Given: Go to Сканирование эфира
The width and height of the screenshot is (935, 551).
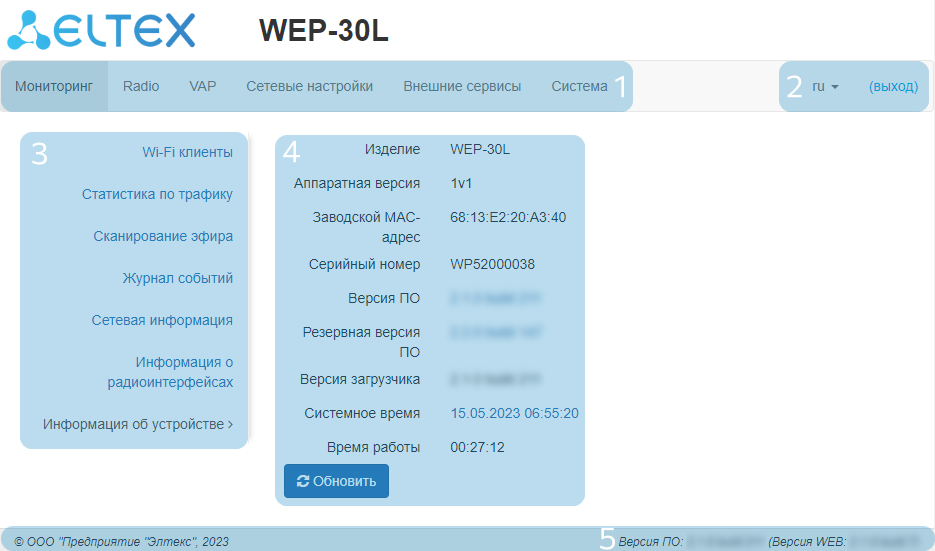Looking at the screenshot, I should point(163,236).
